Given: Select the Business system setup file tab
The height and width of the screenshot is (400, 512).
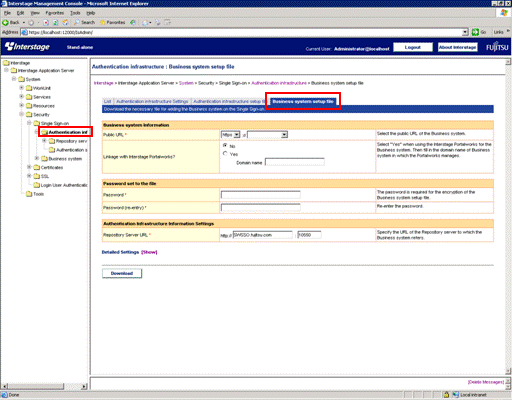Looking at the screenshot, I should (303, 101).
